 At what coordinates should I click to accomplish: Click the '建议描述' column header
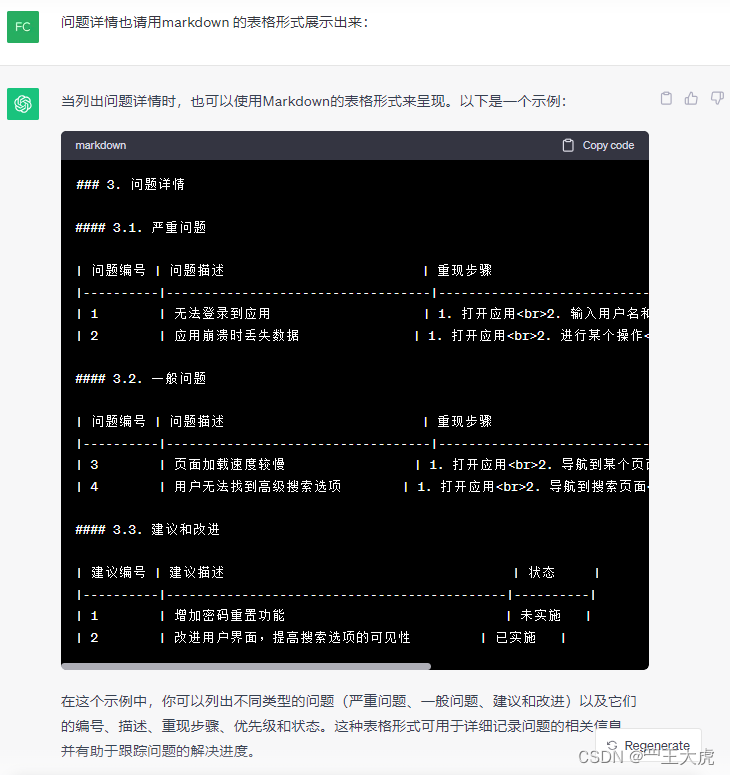point(197,572)
